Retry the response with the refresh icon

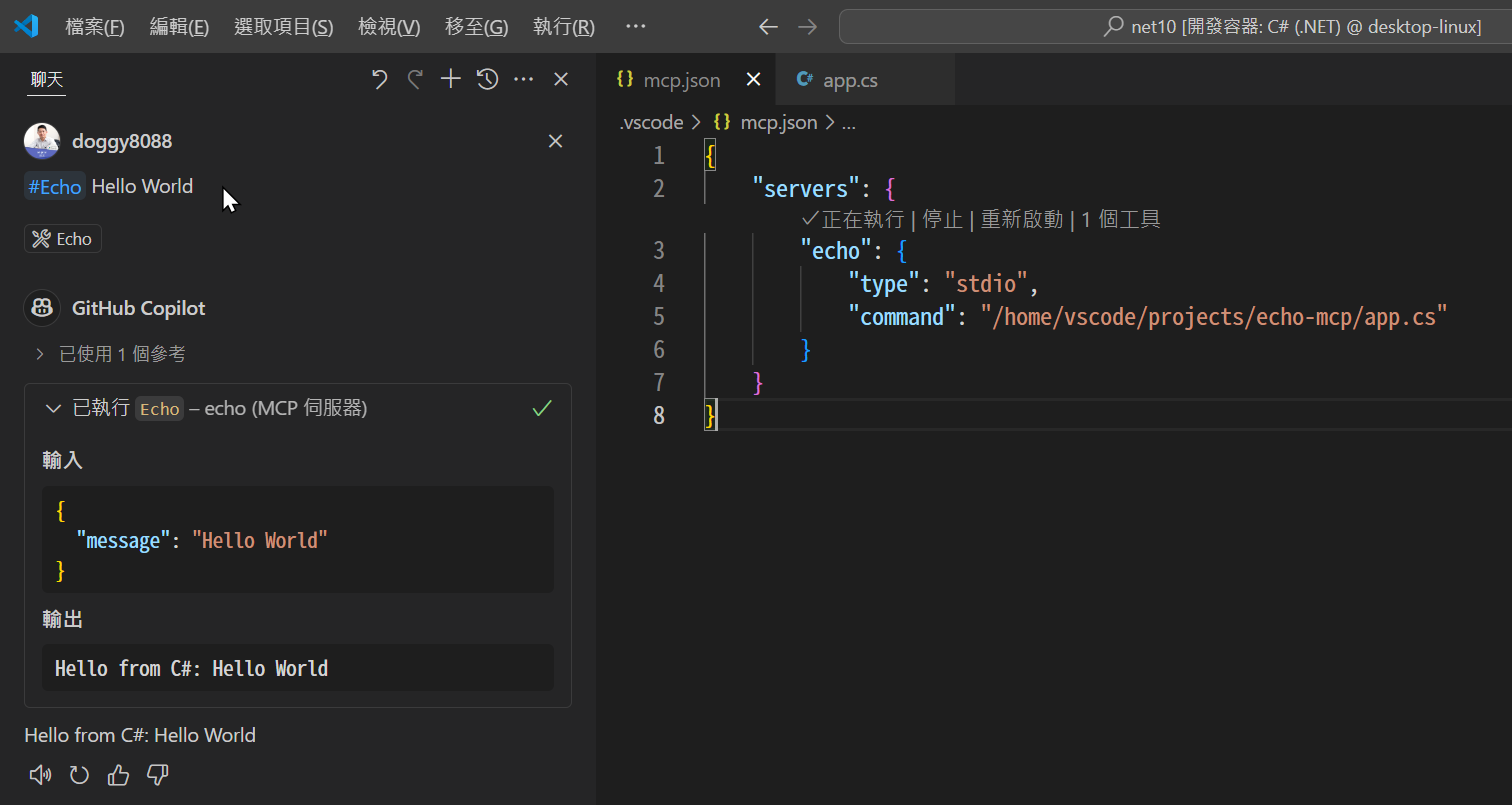79,775
